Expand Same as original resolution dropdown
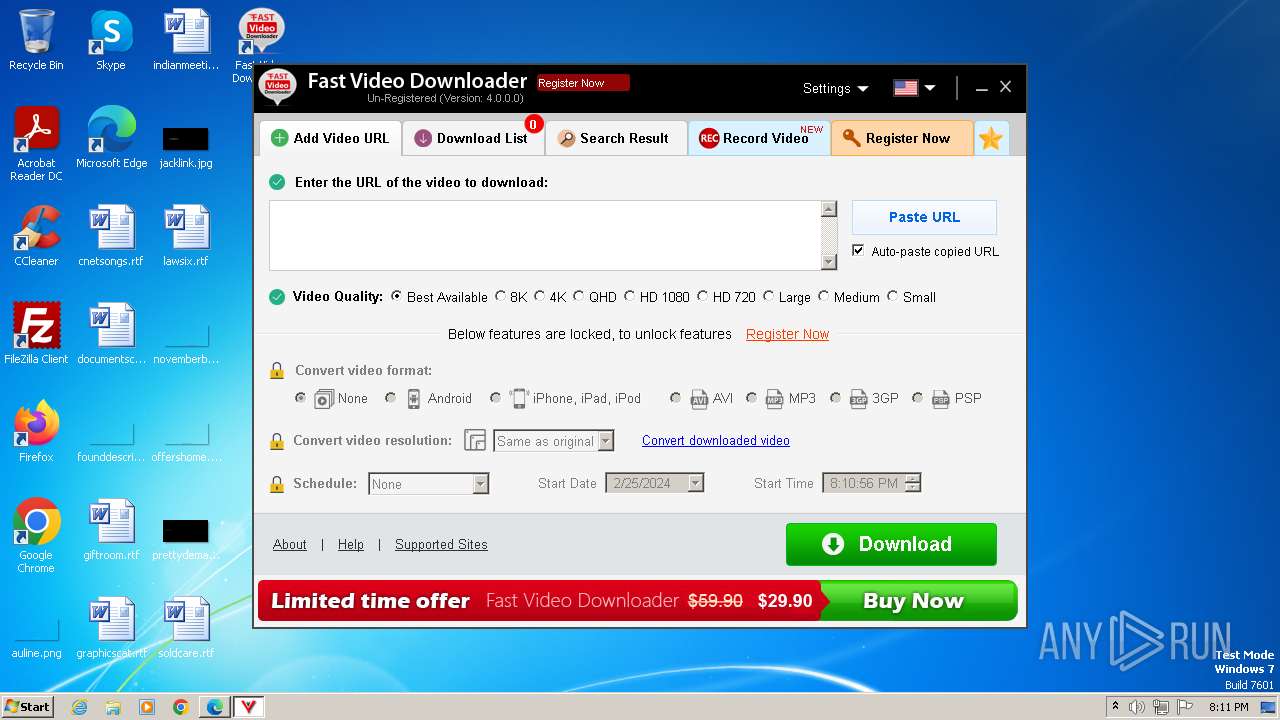The image size is (1280, 720). pos(605,441)
